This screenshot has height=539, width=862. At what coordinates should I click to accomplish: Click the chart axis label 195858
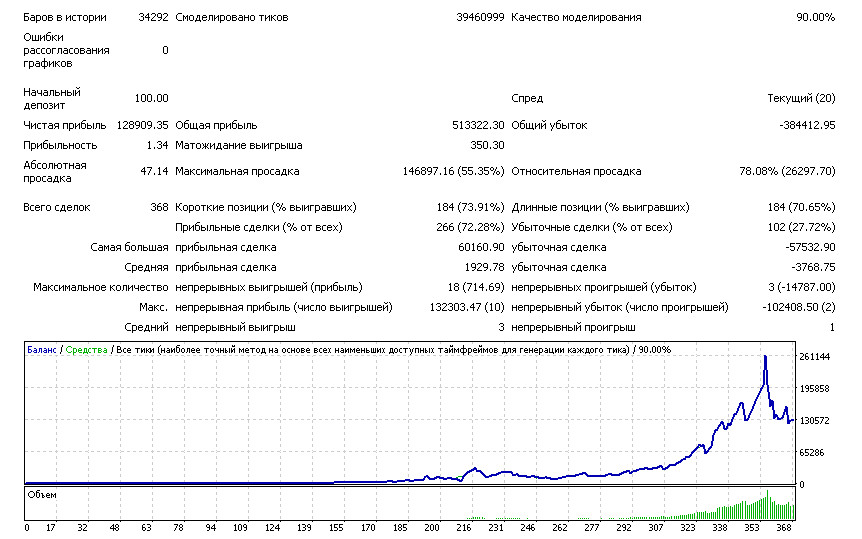(814, 389)
